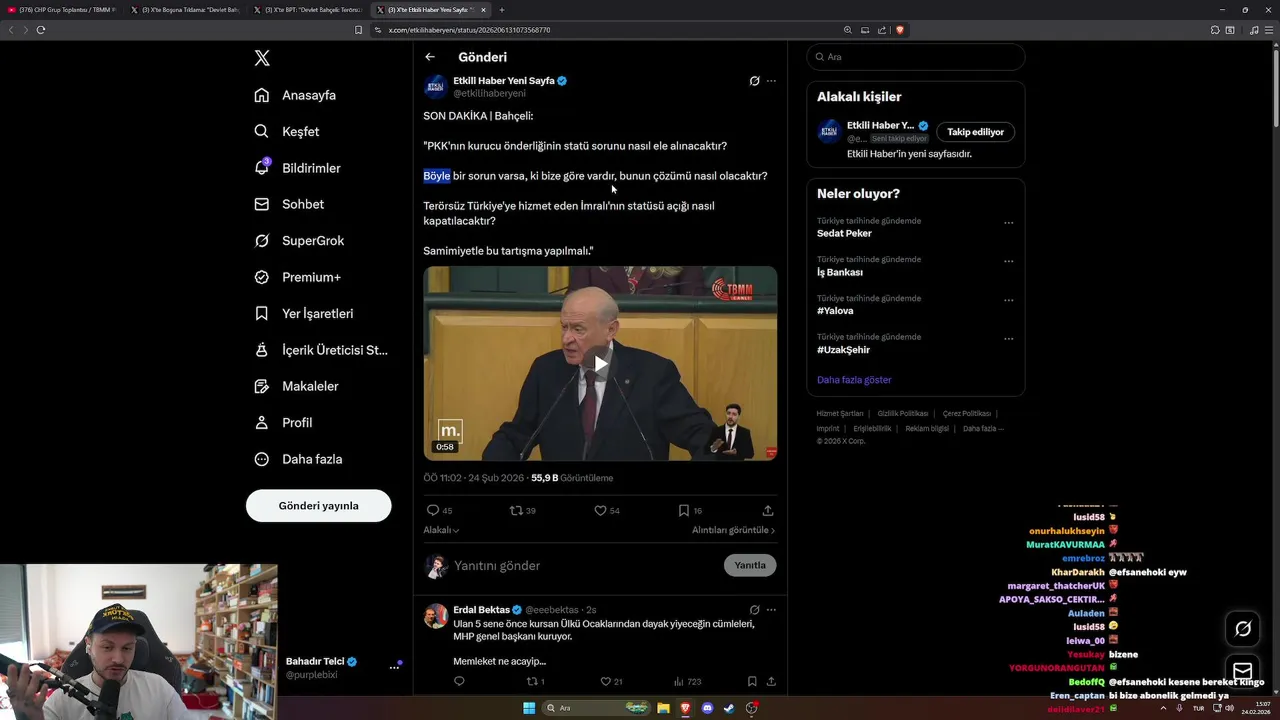The image size is (1280, 720).
Task: Open Bildirimler notifications
Action: [297, 168]
